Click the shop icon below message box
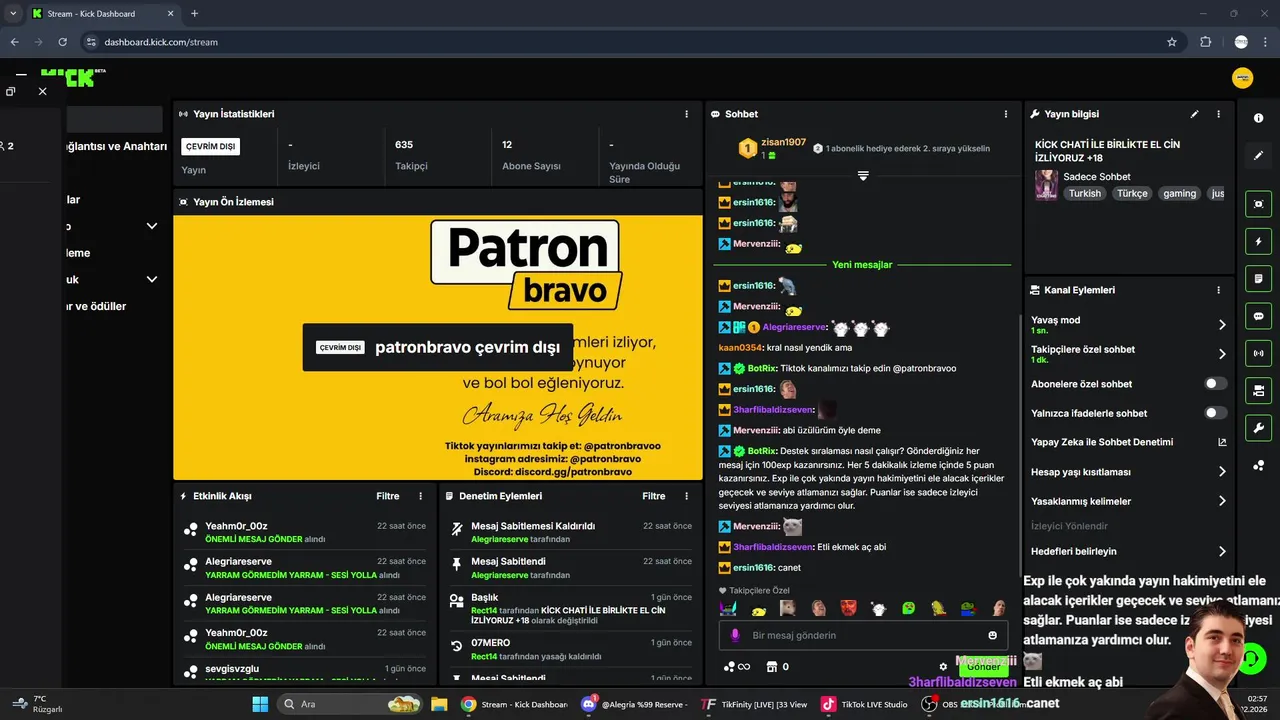 pyautogui.click(x=771, y=667)
